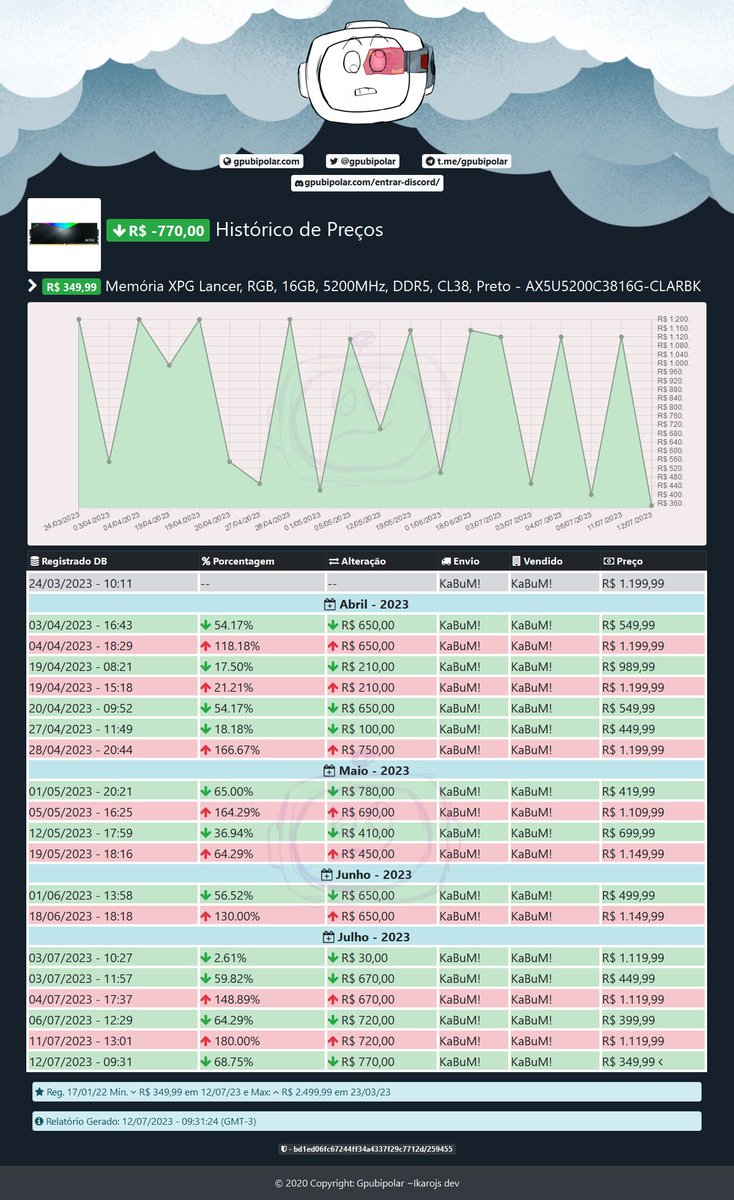This screenshot has width=734, height=1200.
Task: Click the info icon beside Relatório Gerado
Action: pyautogui.click(x=39, y=1122)
